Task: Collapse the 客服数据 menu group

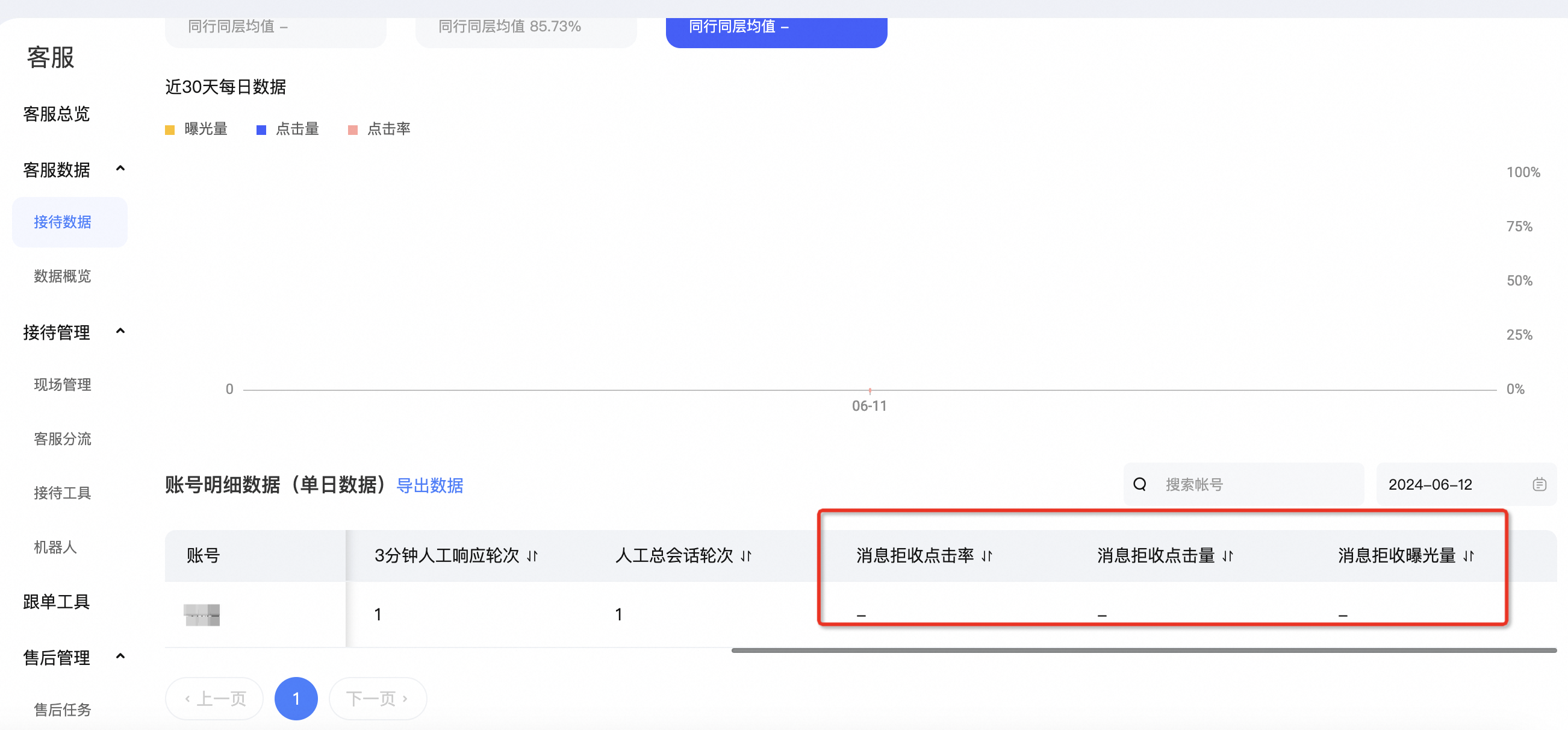Action: [x=120, y=169]
